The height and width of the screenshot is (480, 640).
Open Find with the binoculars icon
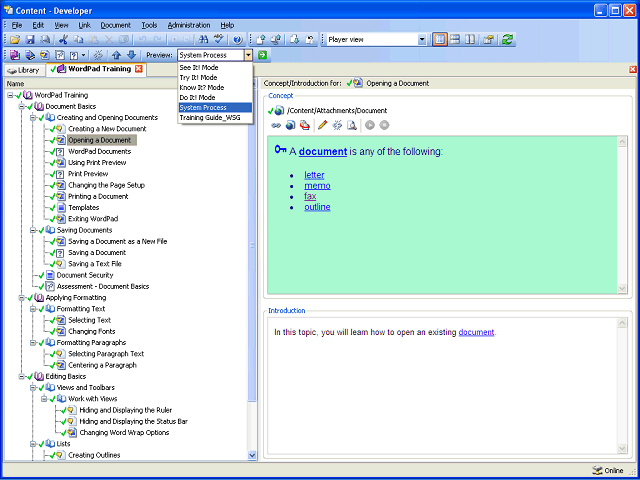point(203,40)
